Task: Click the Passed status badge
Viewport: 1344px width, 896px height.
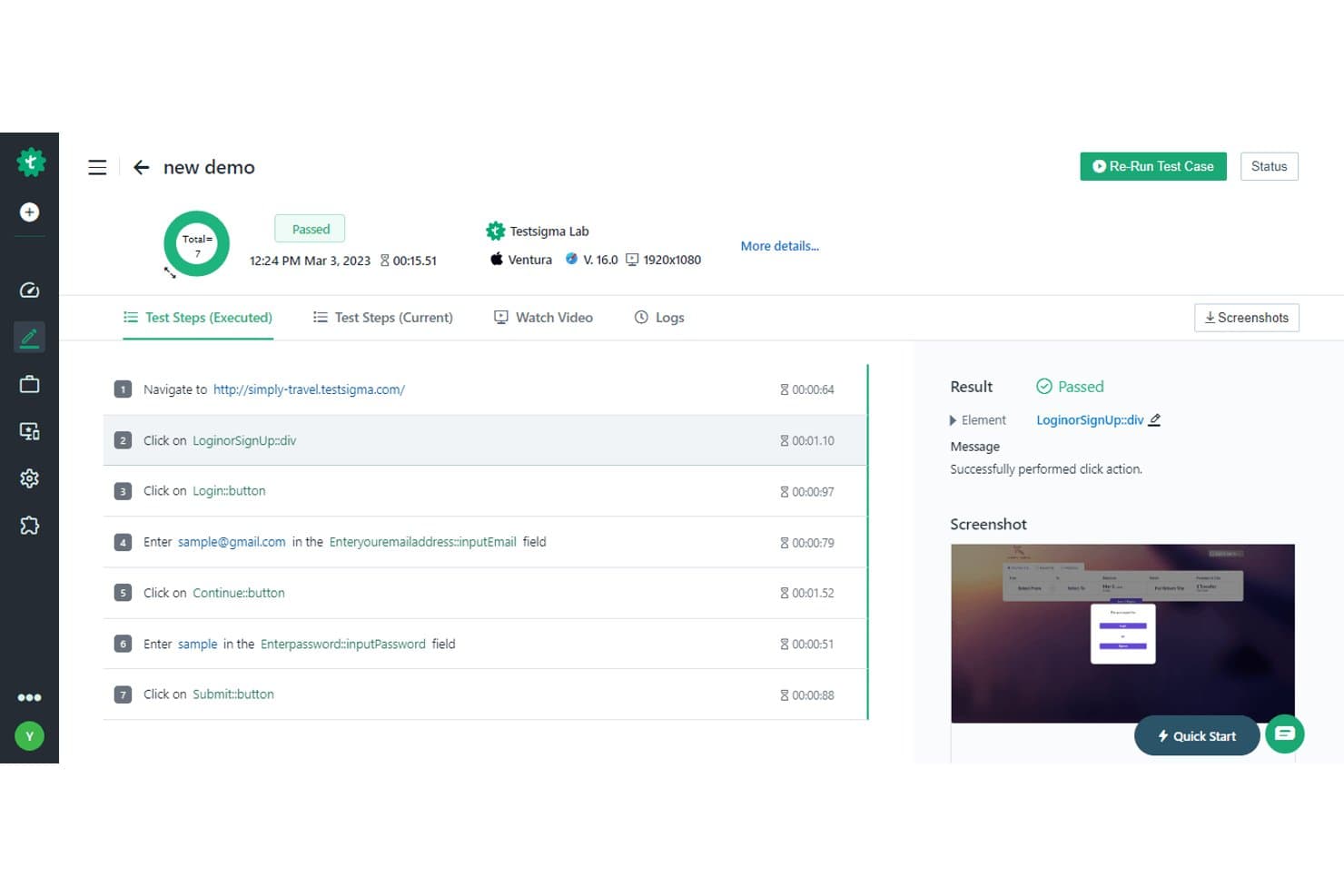Action: pyautogui.click(x=311, y=230)
